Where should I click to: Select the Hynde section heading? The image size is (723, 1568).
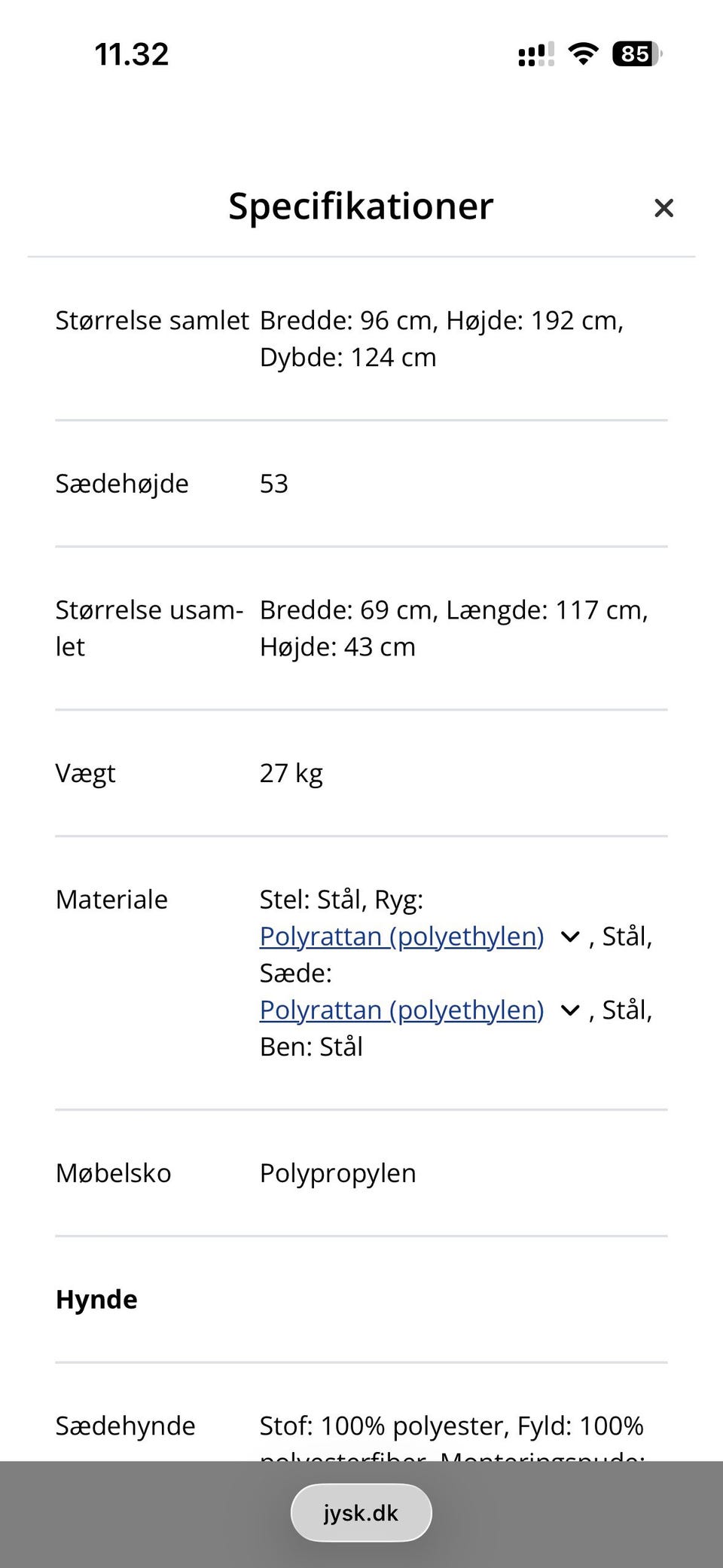tap(96, 1298)
